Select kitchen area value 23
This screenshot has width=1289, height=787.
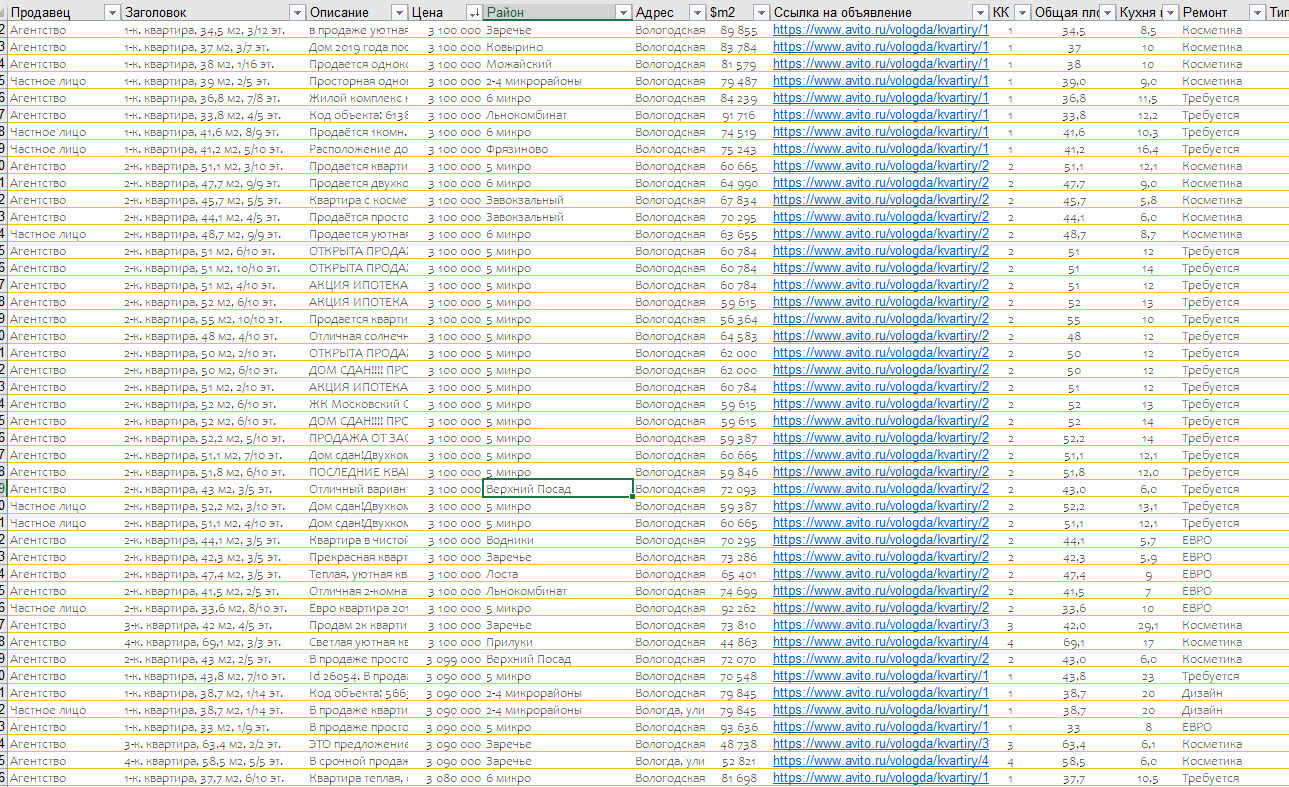1148,676
